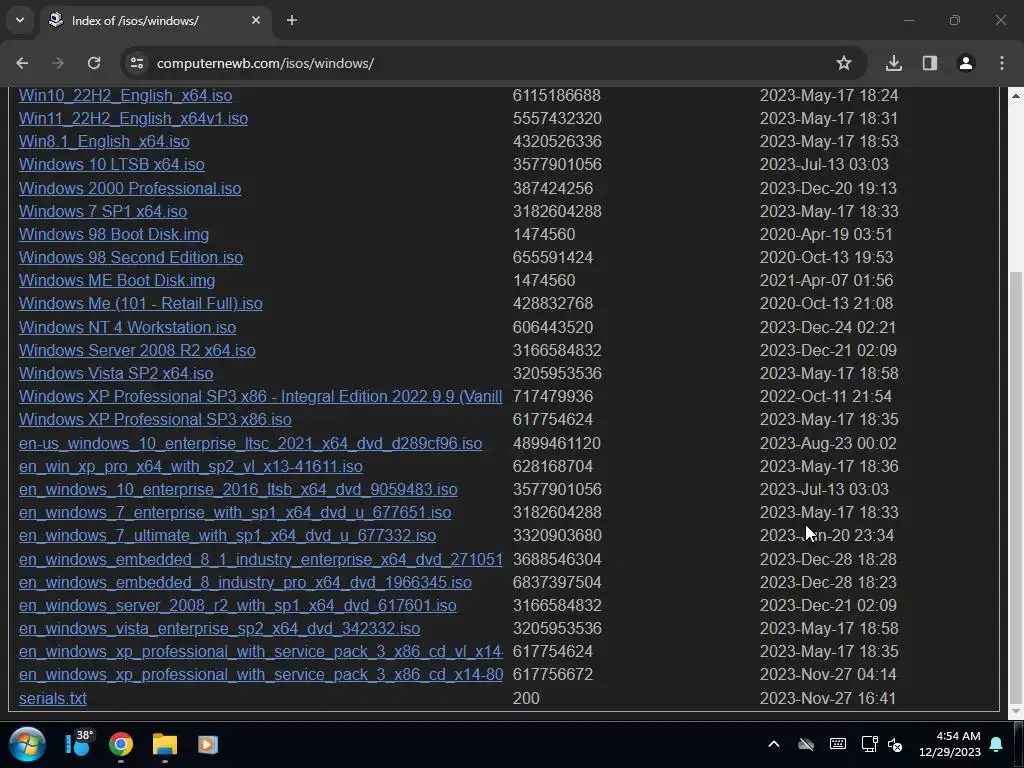Click the Chrome taskbar icon
This screenshot has width=1024, height=768.
click(121, 744)
